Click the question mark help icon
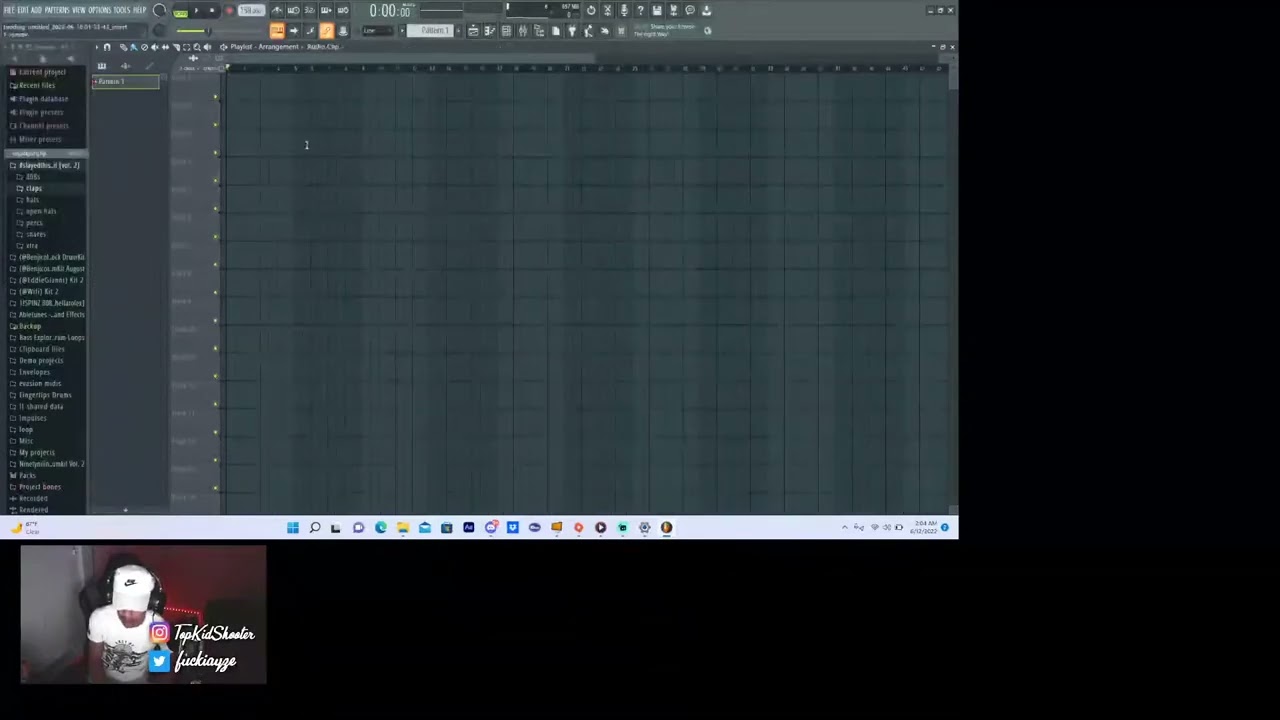Screen dimensions: 1280x720 (x=640, y=10)
